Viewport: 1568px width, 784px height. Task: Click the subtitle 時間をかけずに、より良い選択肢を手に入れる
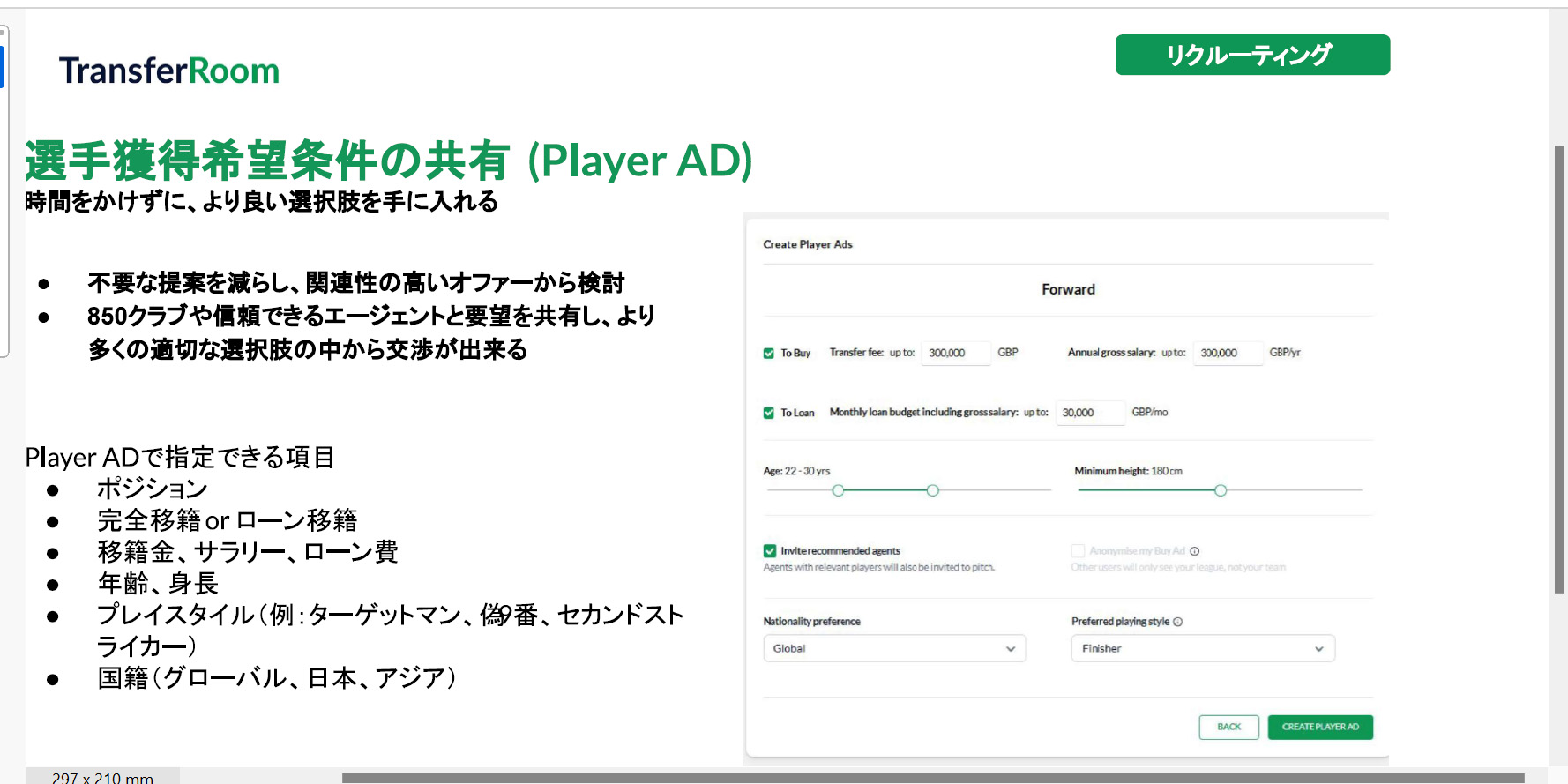pyautogui.click(x=261, y=202)
